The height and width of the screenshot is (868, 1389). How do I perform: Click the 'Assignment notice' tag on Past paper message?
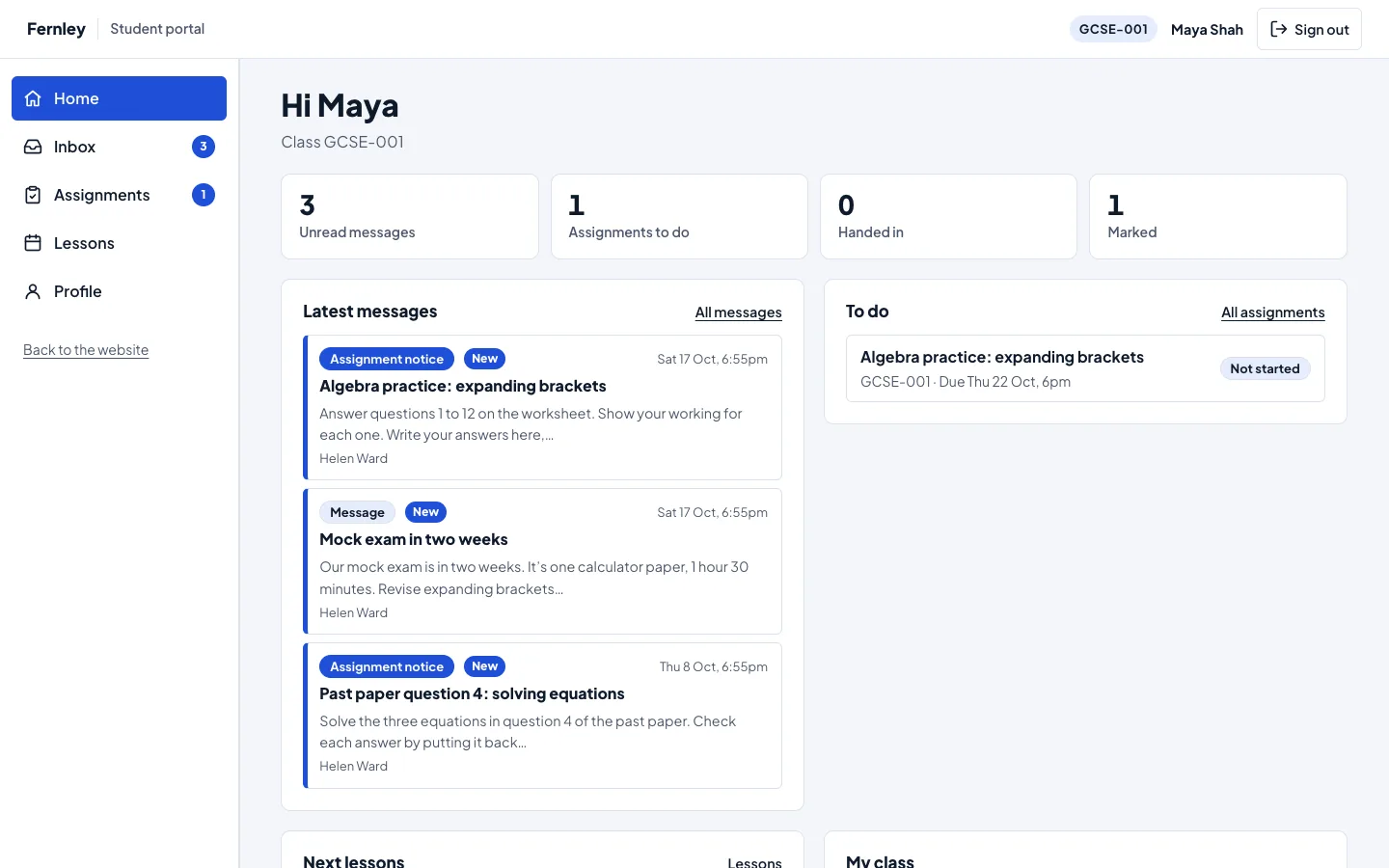coord(387,666)
